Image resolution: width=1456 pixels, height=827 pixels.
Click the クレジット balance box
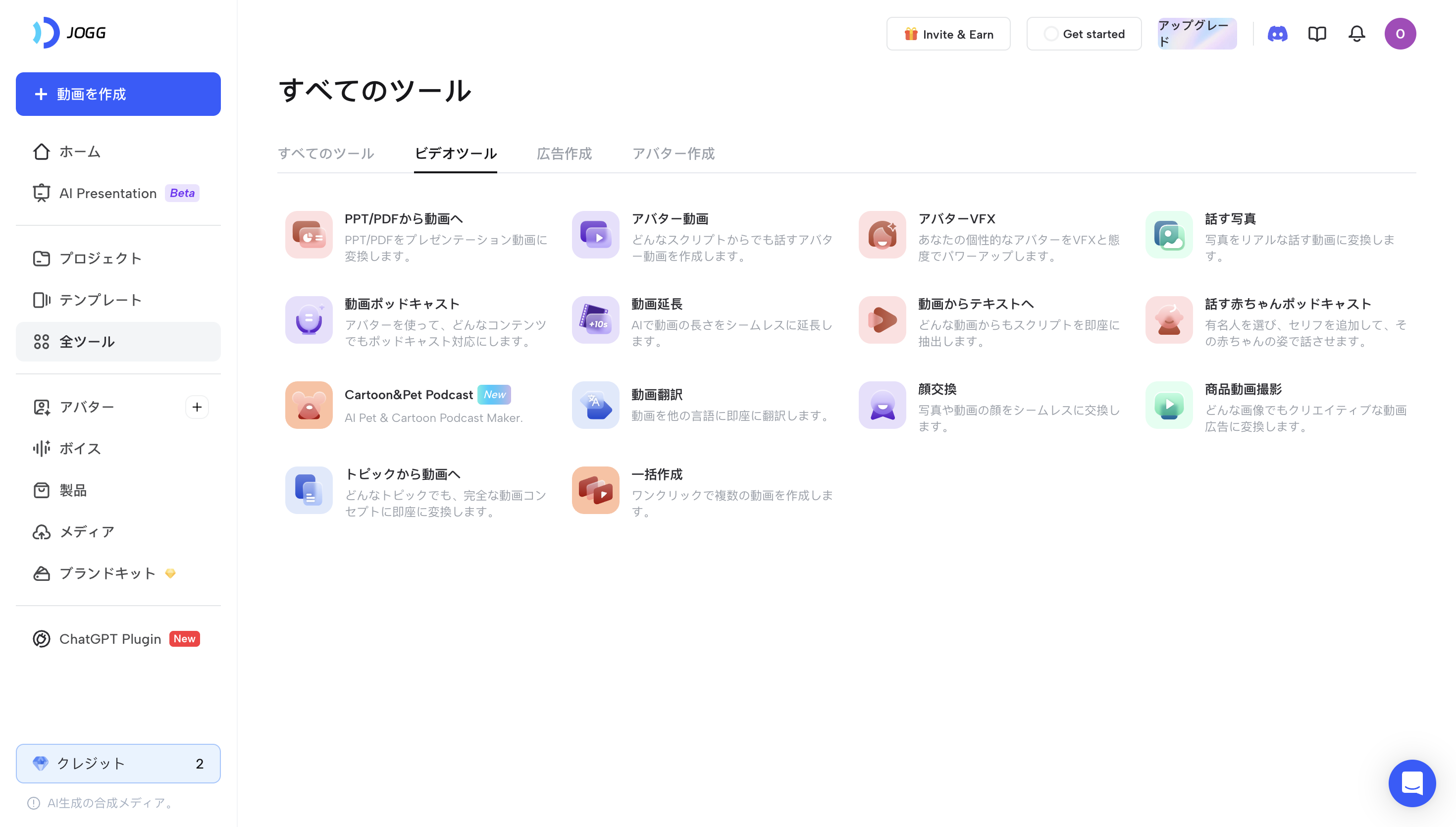tap(118, 764)
